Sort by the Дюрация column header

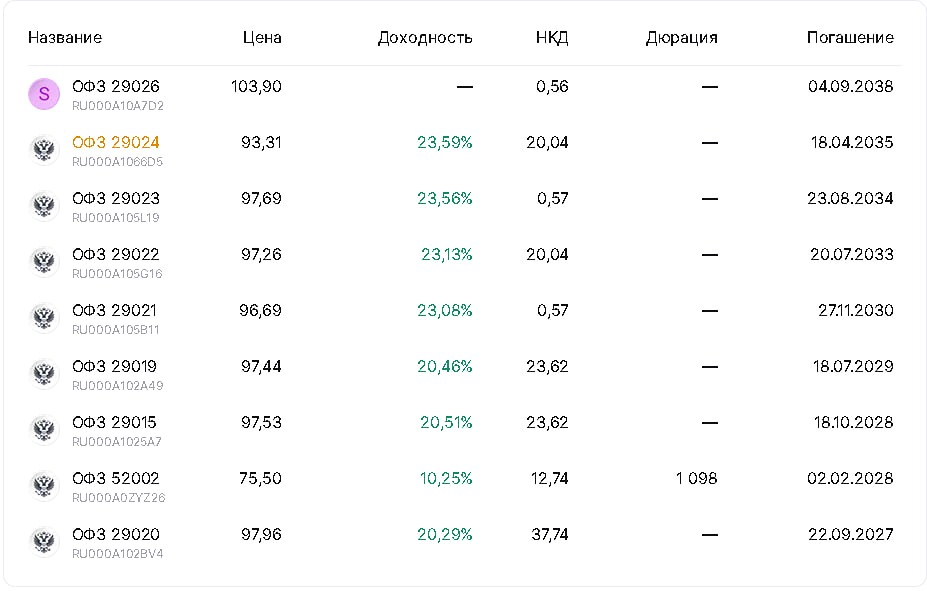click(x=681, y=38)
